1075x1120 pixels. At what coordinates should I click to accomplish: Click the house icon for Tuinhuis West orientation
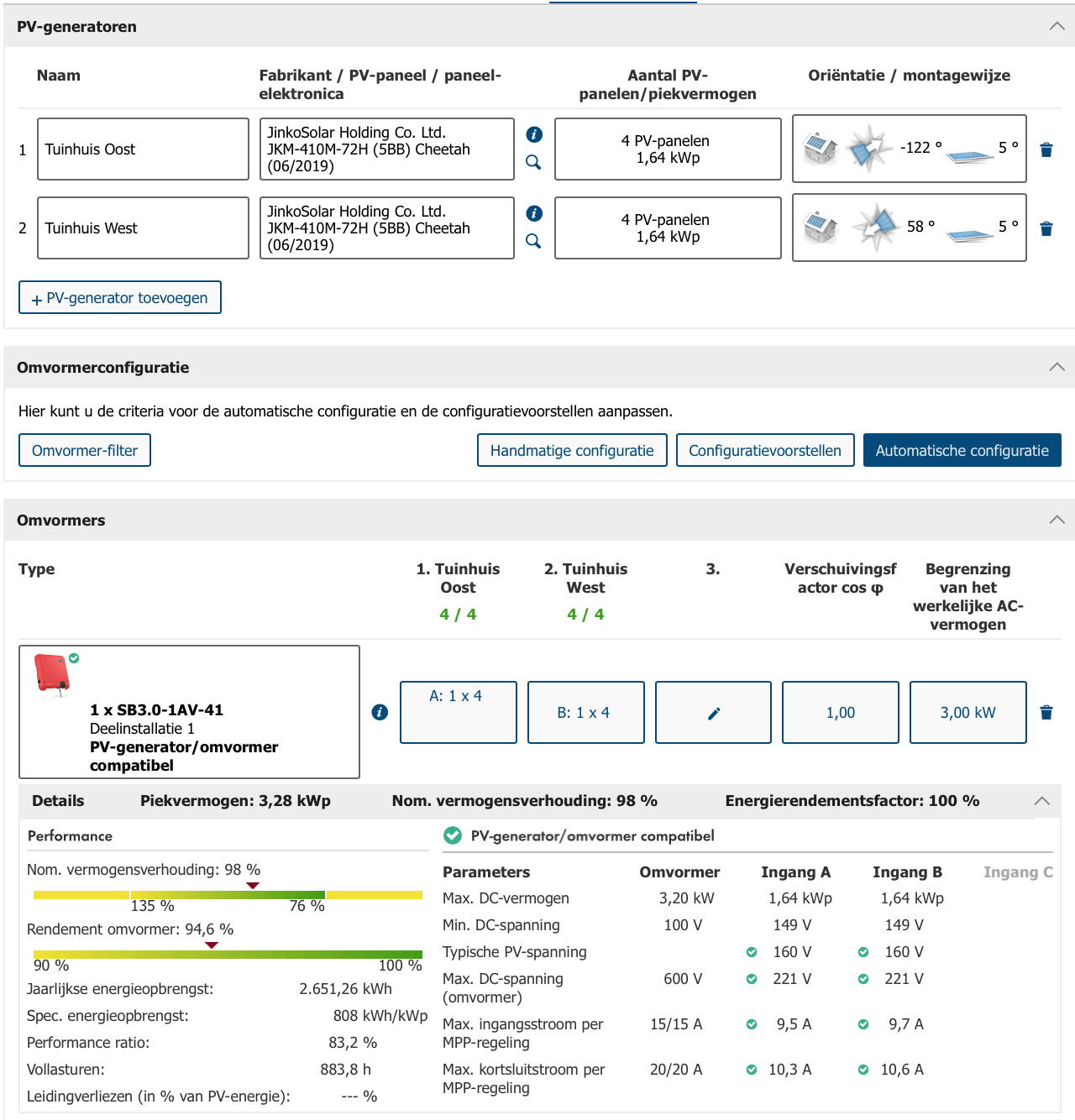pos(820,227)
